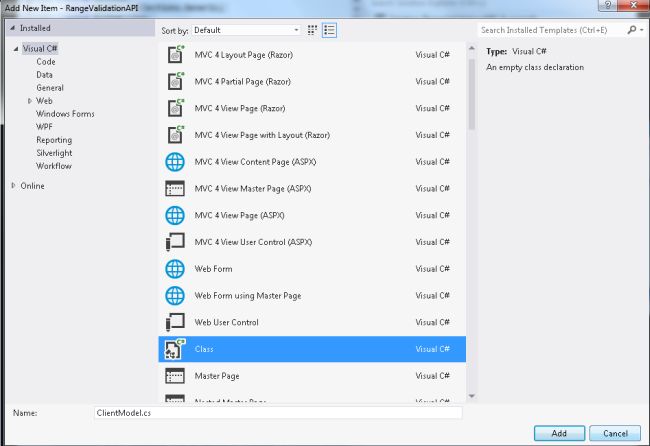Select the Visual C# tree category
Image resolution: width=650 pixels, height=446 pixels.
[40, 48]
